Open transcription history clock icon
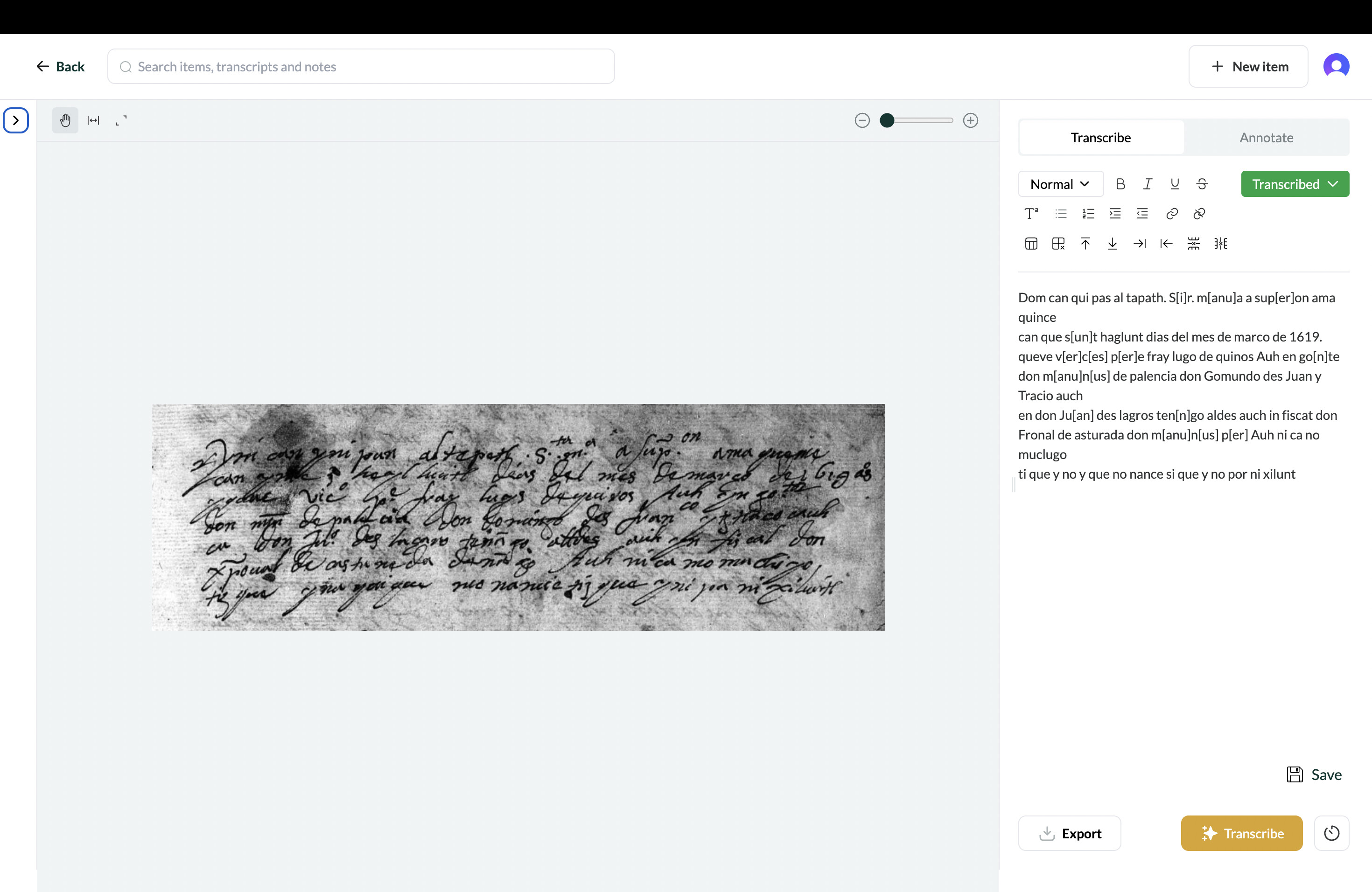This screenshot has width=1372, height=892. 1331,833
